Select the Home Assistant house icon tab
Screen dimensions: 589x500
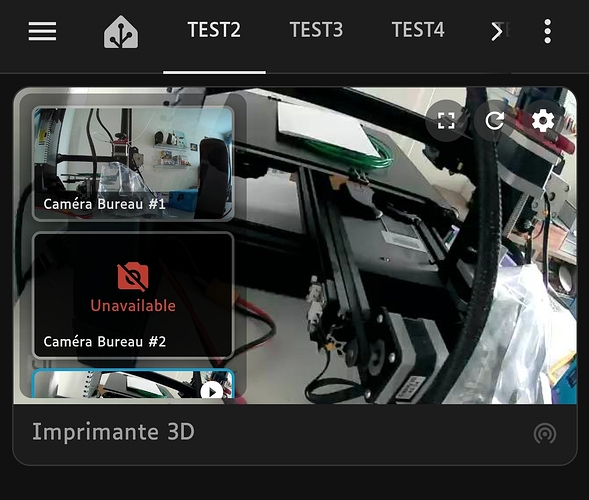coord(121,32)
